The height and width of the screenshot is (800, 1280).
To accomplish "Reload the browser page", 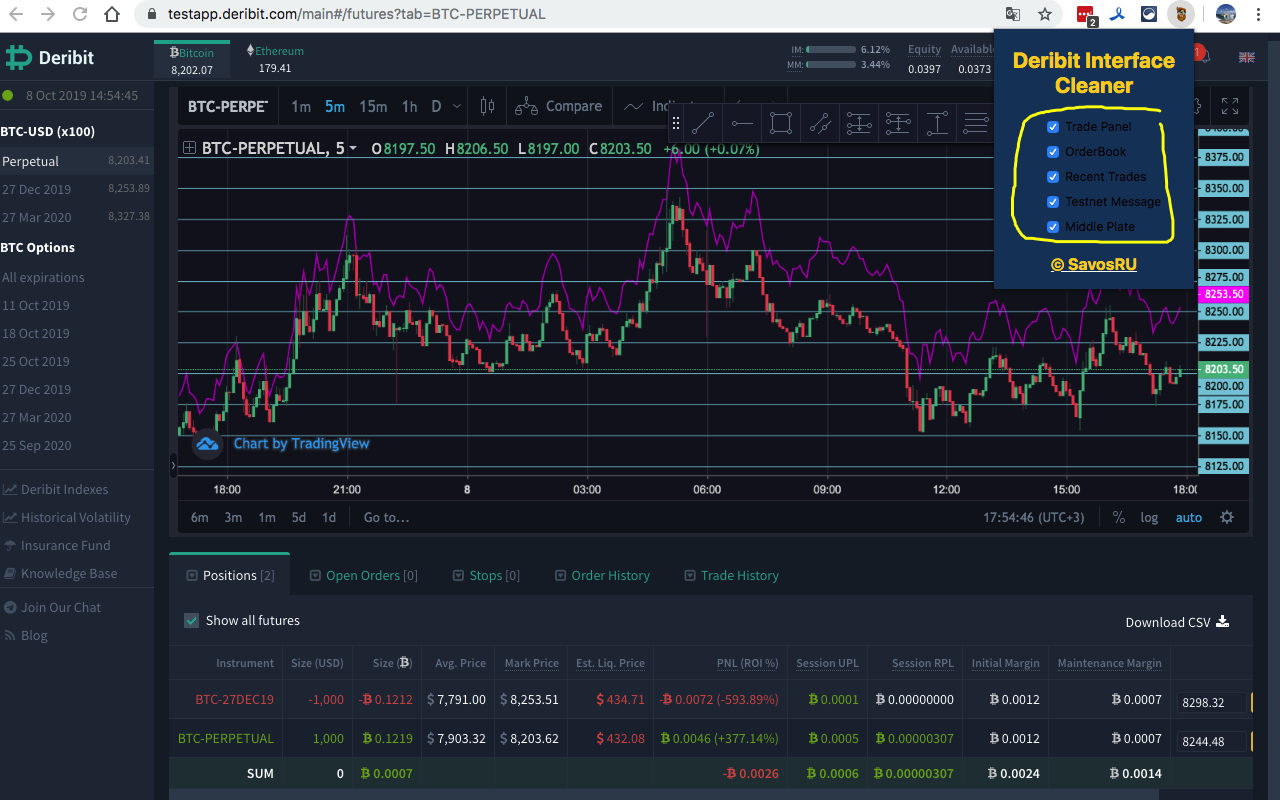I will click(x=80, y=15).
